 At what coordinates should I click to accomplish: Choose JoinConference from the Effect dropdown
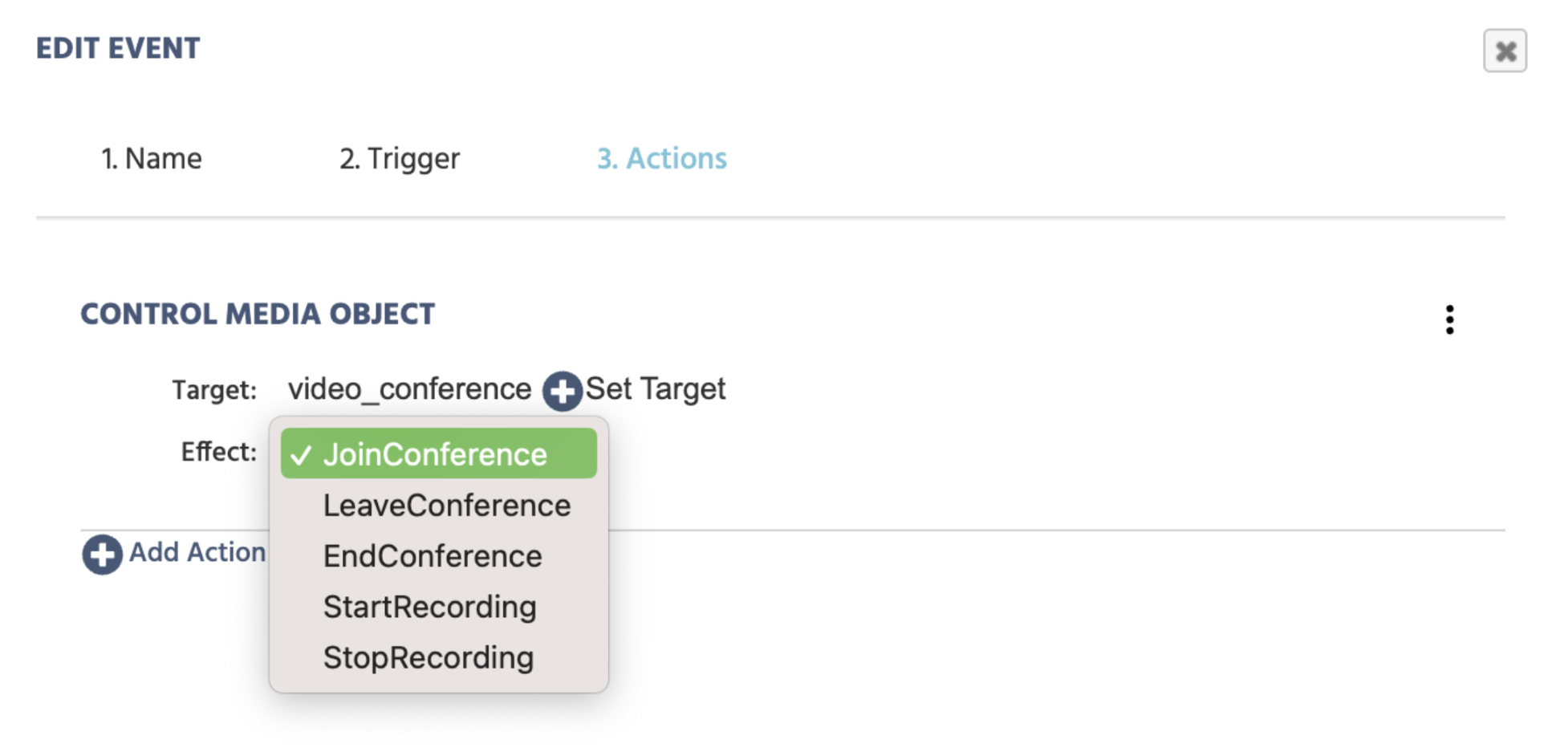(439, 453)
